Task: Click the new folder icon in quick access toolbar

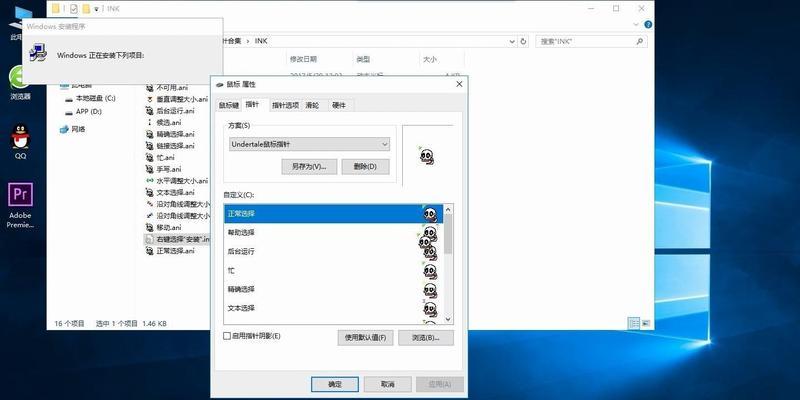Action: point(86,8)
